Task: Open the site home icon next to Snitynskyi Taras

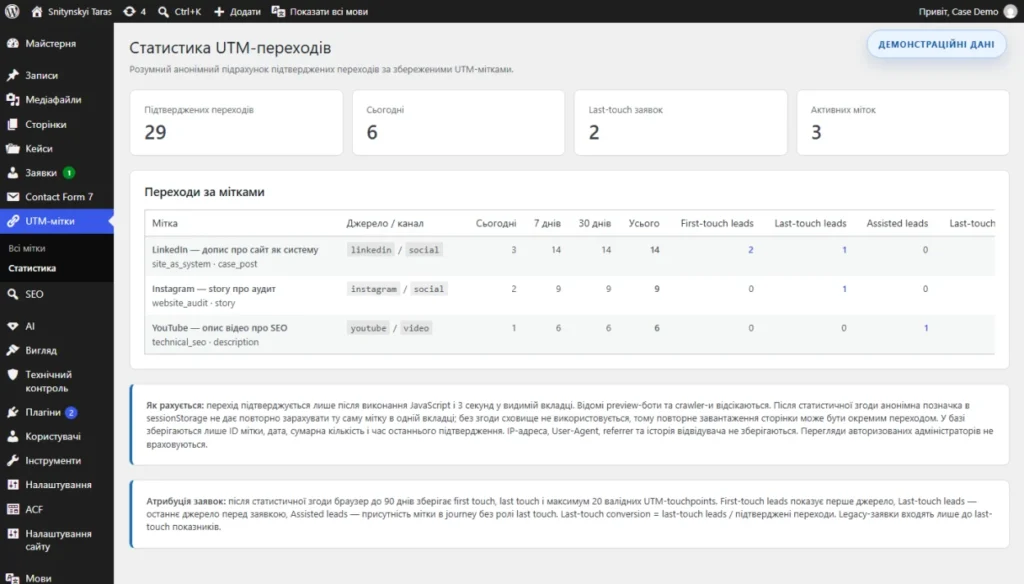Action: (x=37, y=11)
